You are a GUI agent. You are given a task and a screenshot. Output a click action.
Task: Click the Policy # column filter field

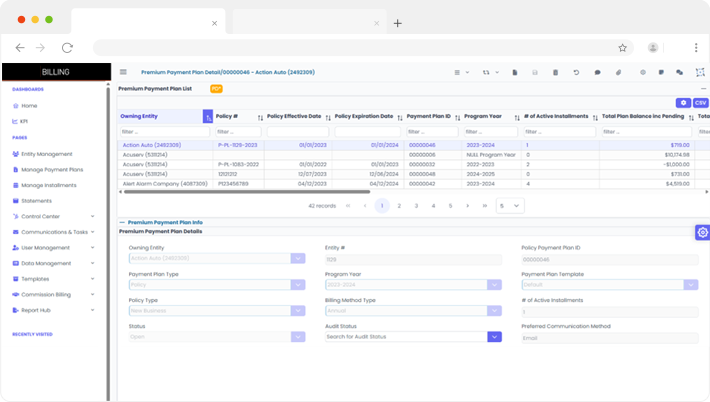238,131
